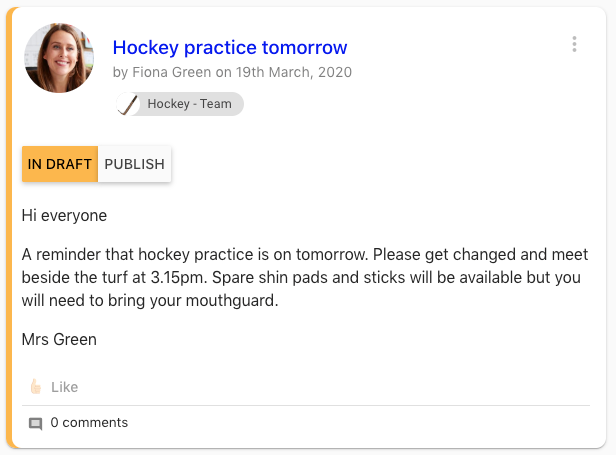Open the "0 comments" section
Viewport: 616px width, 455px height.
[x=89, y=423]
